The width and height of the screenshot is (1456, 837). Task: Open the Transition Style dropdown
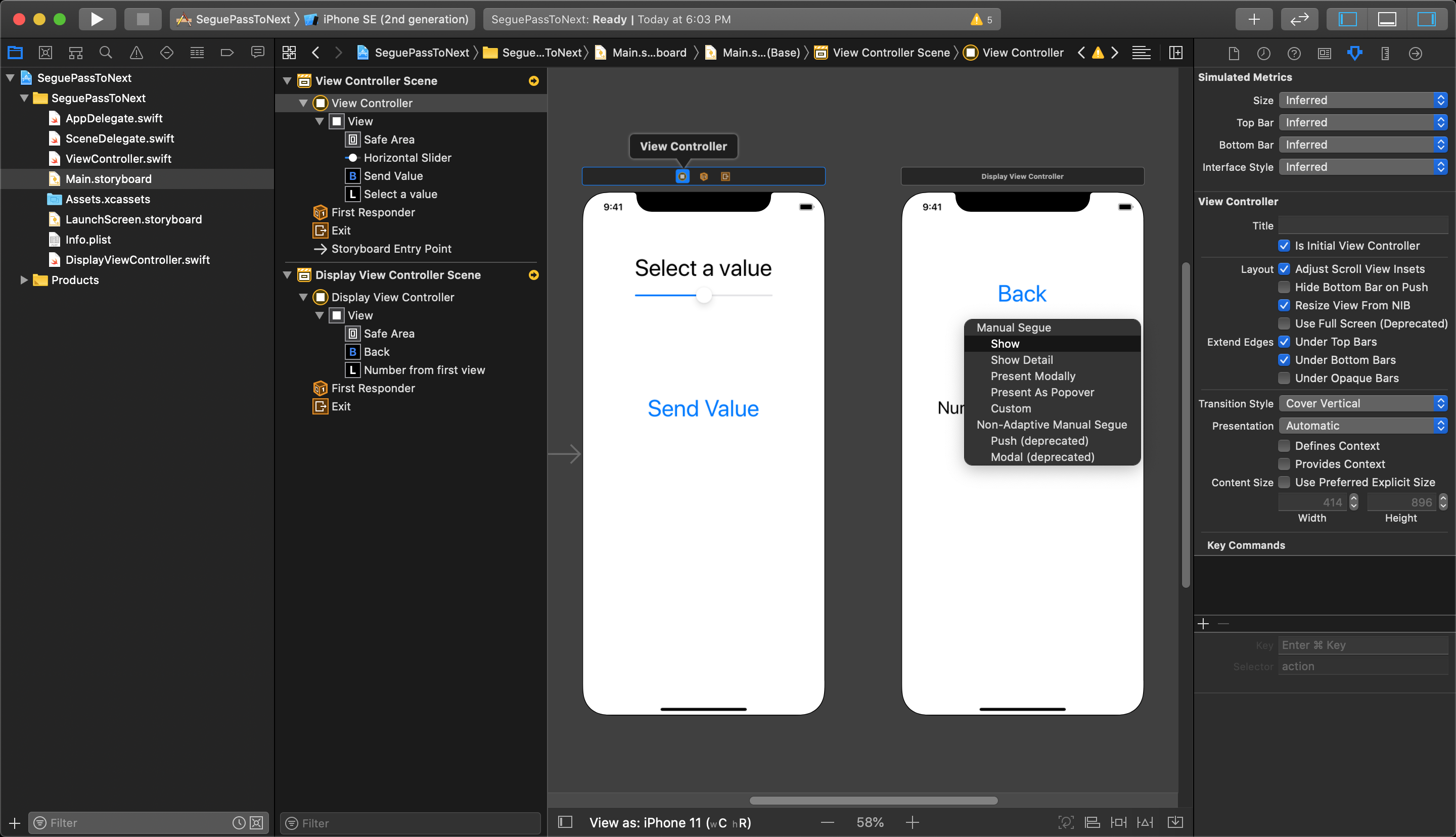click(1363, 403)
